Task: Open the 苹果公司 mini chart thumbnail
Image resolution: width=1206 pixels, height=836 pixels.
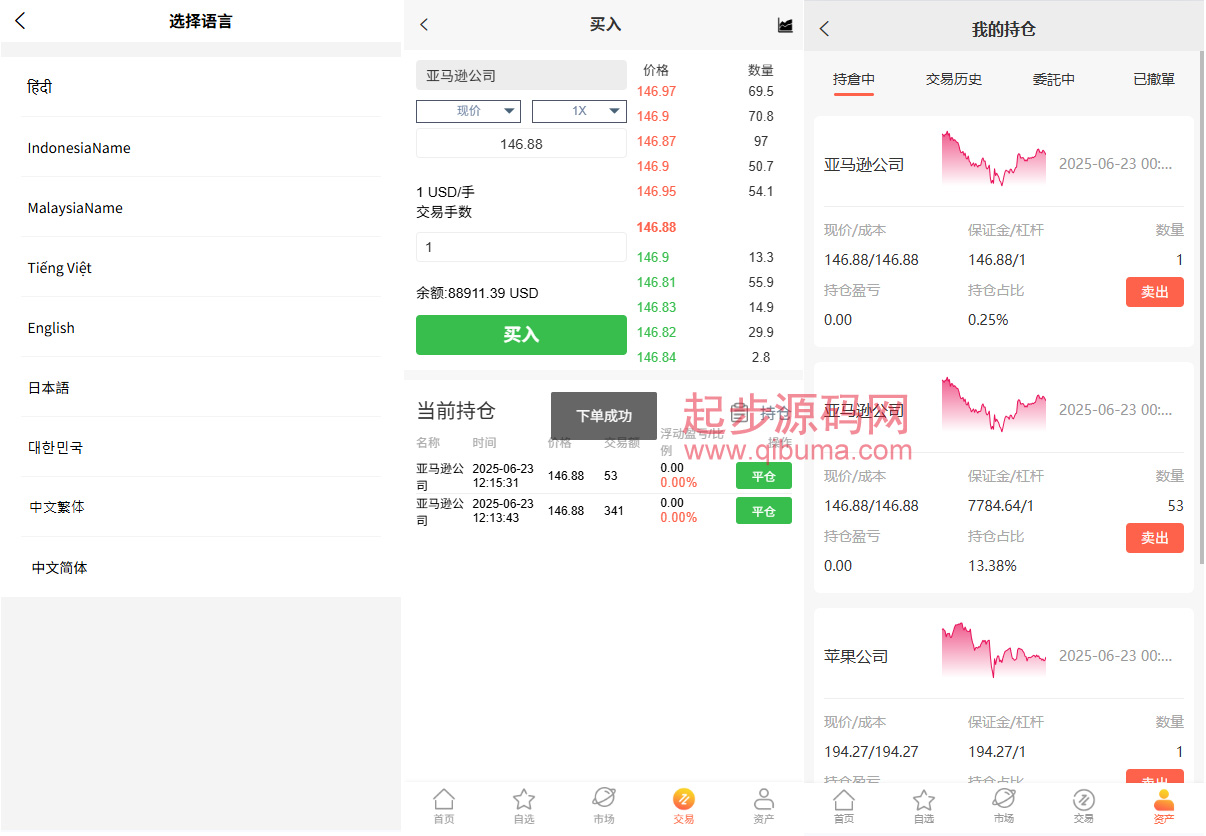Action: [993, 650]
